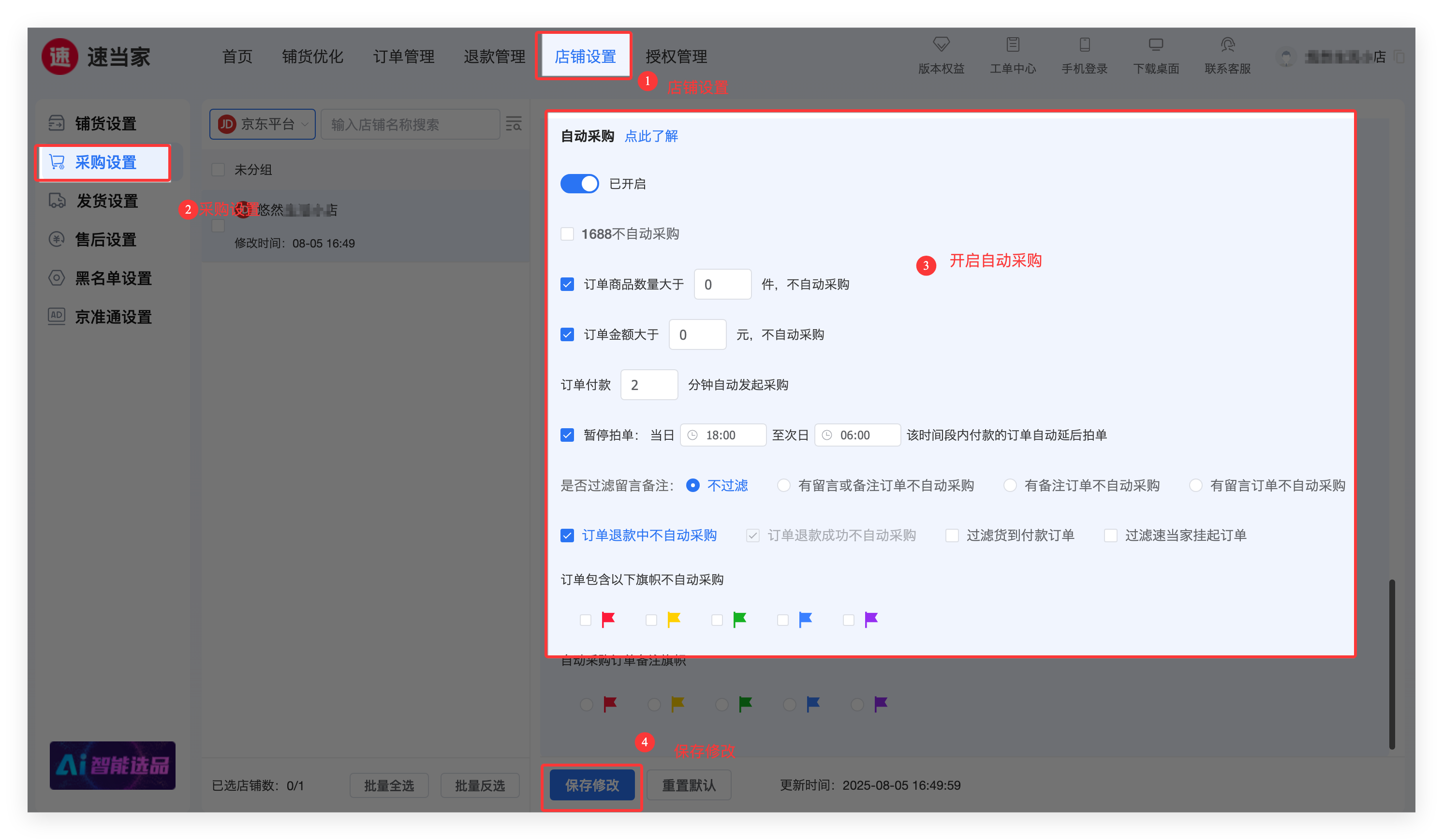1443x840 pixels.
Task: Open the 工单中心 ticket icon
Action: pos(1013,44)
